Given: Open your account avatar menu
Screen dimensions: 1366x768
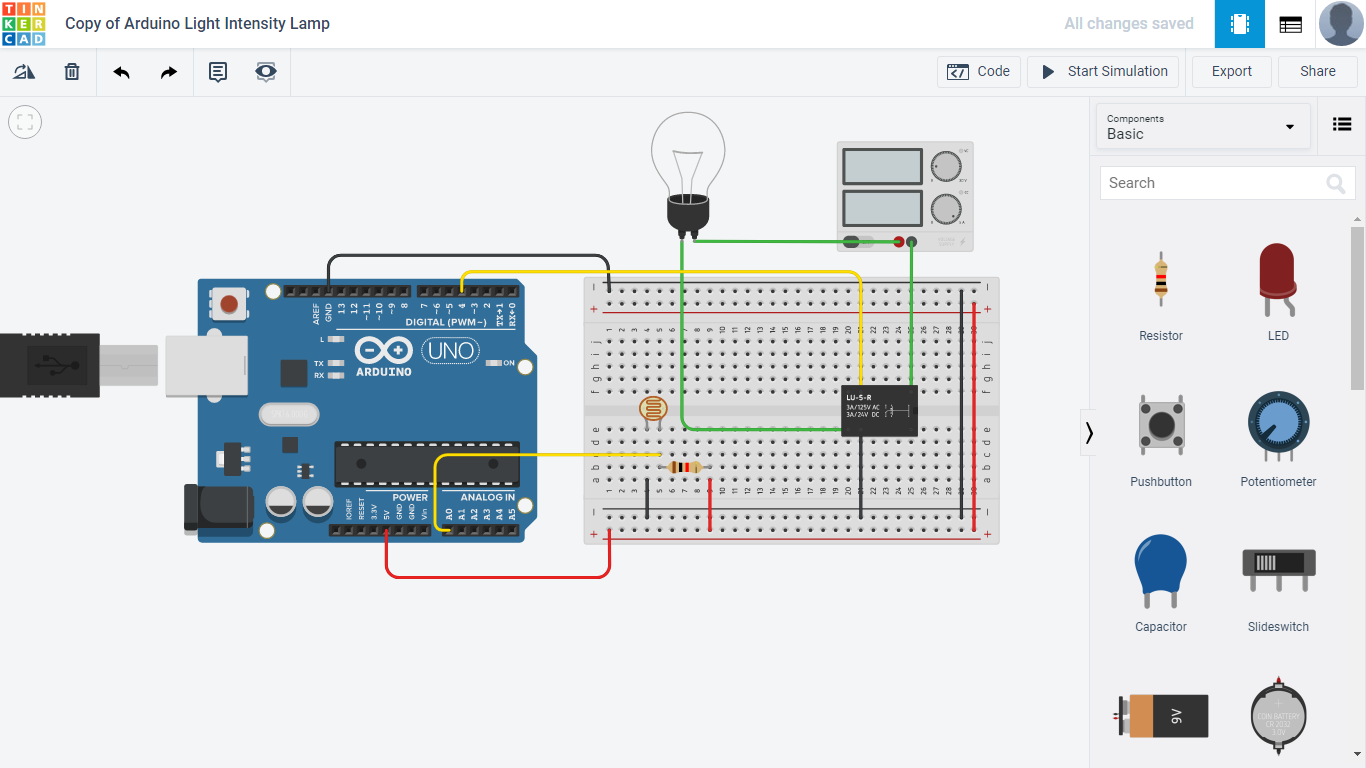Looking at the screenshot, I should click(1341, 23).
